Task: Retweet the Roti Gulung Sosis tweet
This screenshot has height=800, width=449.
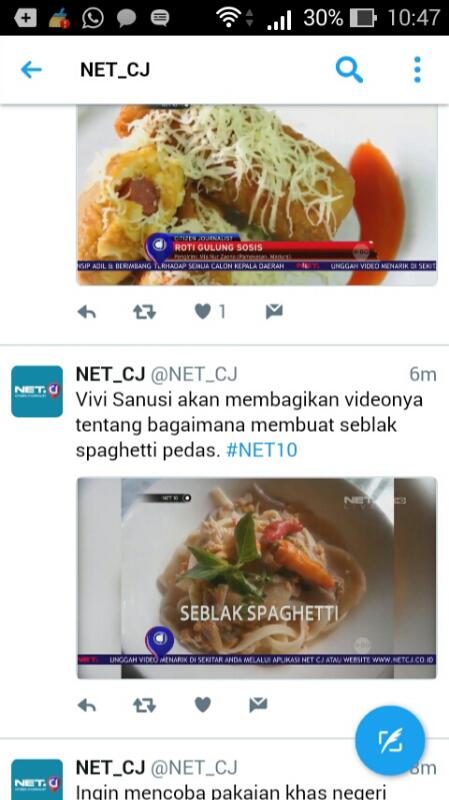Action: point(144,311)
